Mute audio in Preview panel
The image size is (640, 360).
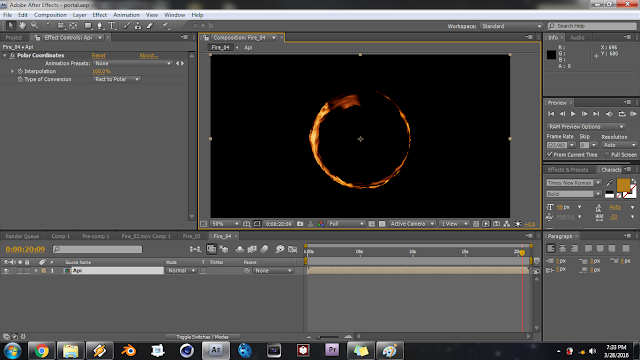(x=609, y=114)
